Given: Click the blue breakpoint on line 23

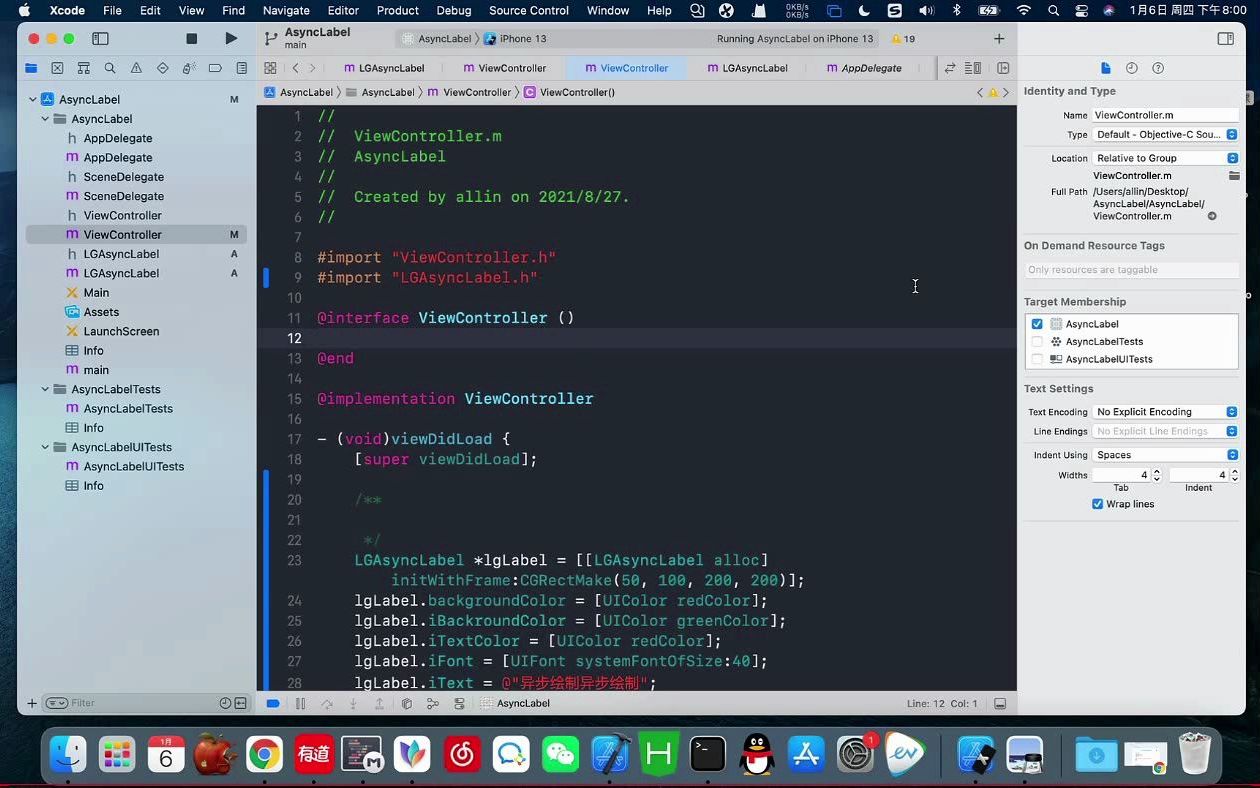Looking at the screenshot, I should 266,560.
